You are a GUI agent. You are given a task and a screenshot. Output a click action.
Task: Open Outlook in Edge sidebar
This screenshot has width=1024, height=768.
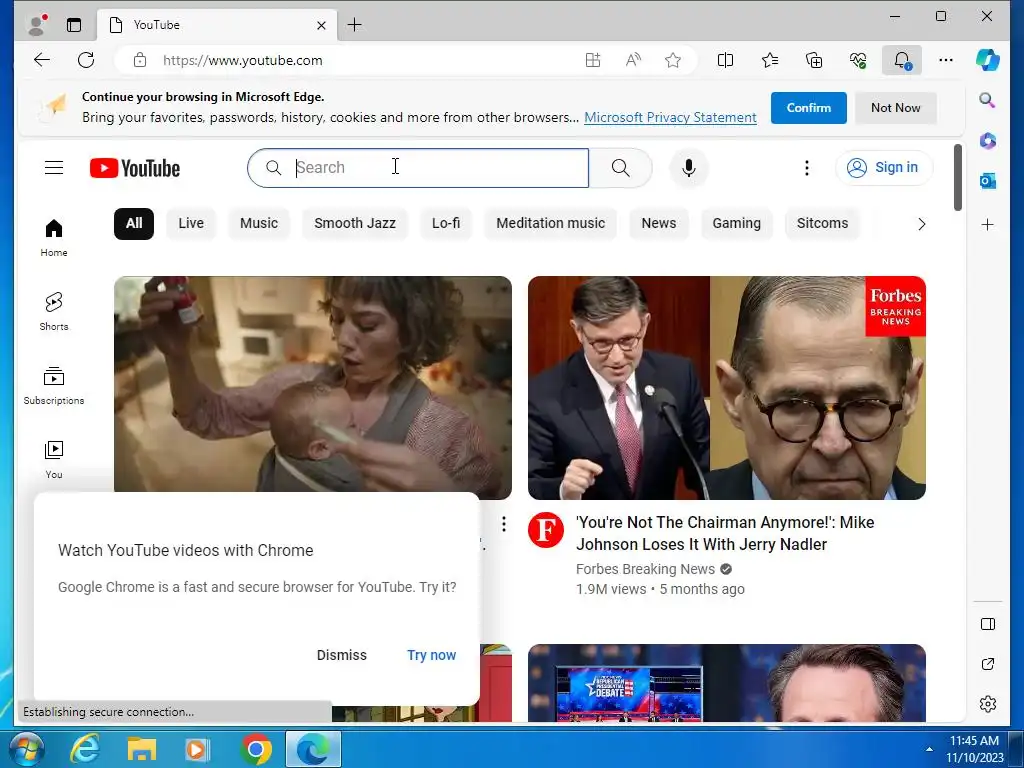(987, 181)
